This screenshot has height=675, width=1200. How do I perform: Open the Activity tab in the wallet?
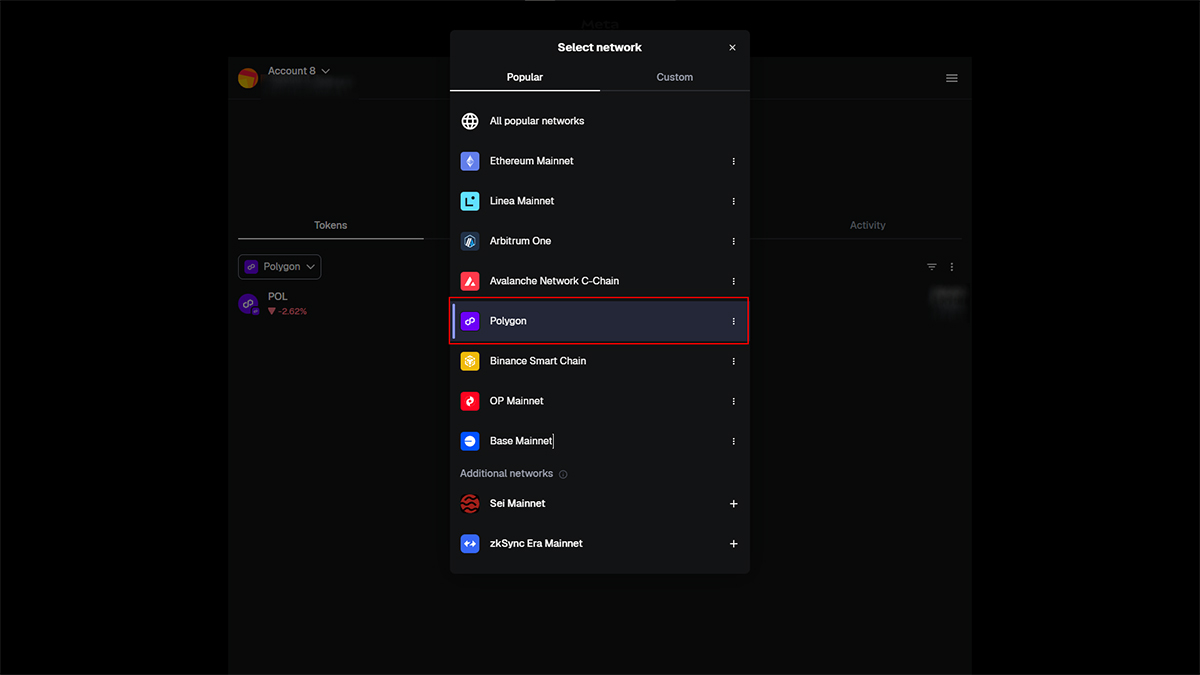(x=868, y=225)
